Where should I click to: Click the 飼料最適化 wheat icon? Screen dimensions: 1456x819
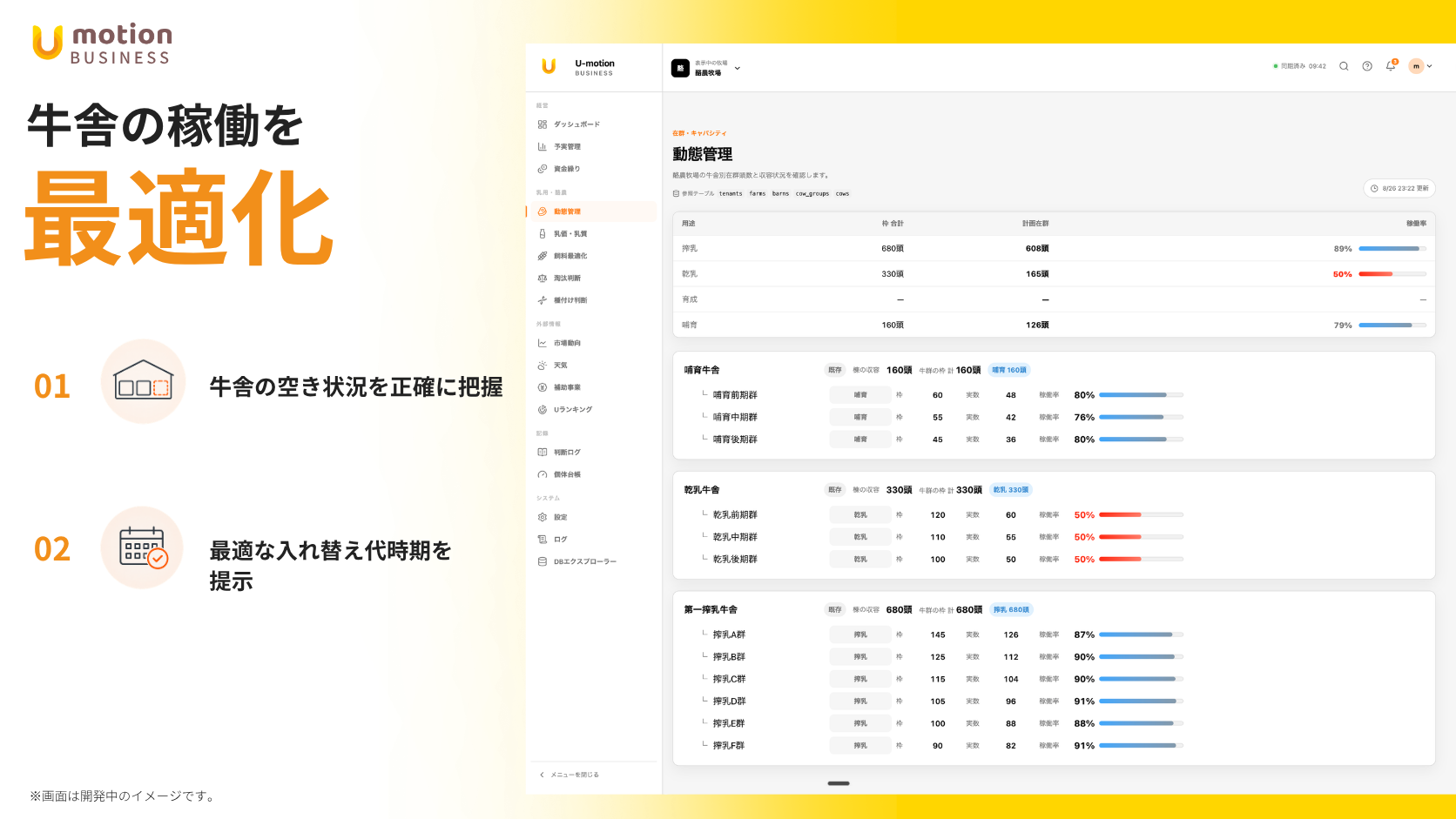pyautogui.click(x=543, y=256)
